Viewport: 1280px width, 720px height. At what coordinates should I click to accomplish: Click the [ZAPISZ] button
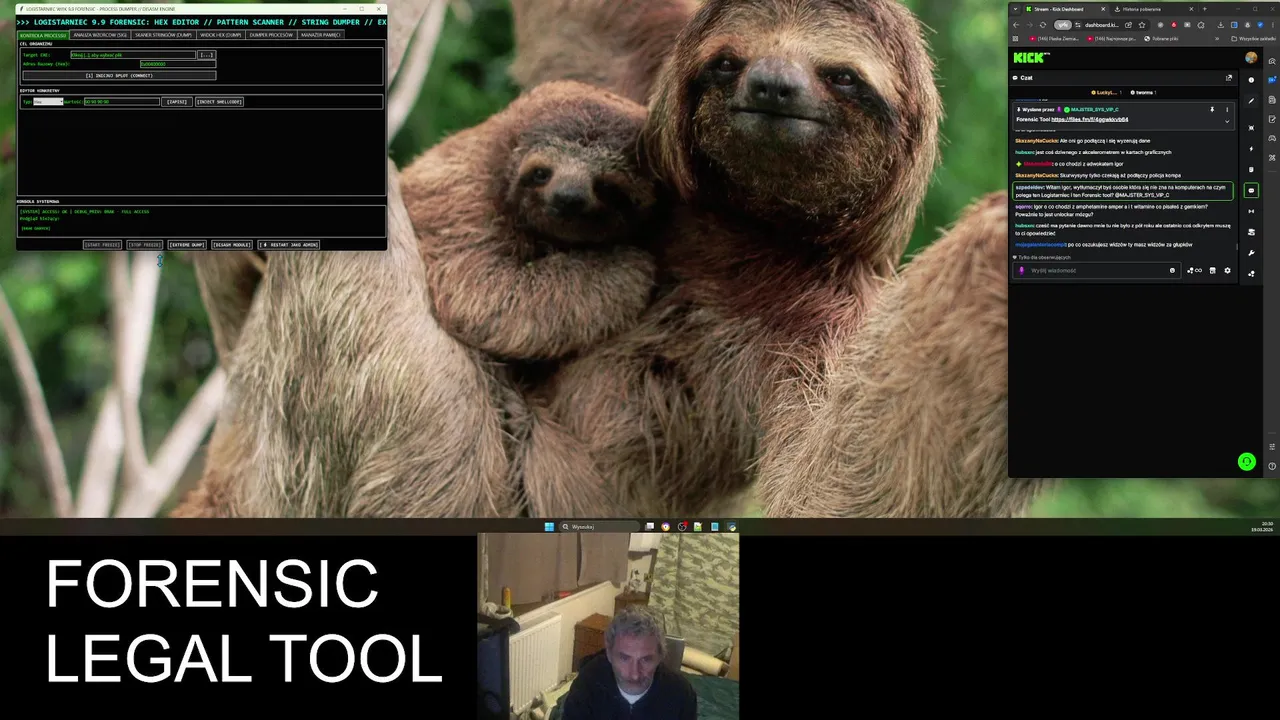click(x=177, y=102)
